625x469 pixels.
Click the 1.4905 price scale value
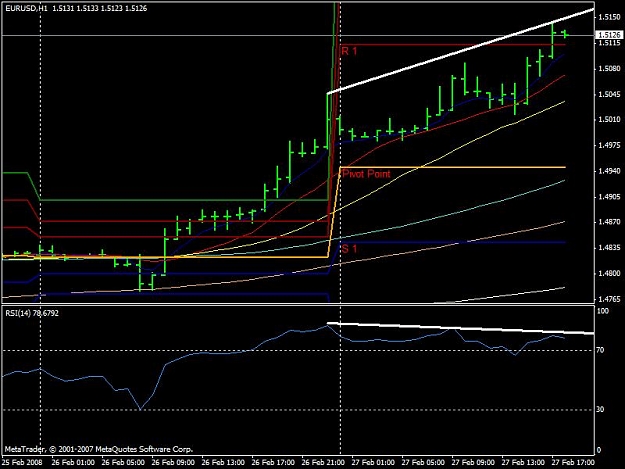pyautogui.click(x=609, y=197)
